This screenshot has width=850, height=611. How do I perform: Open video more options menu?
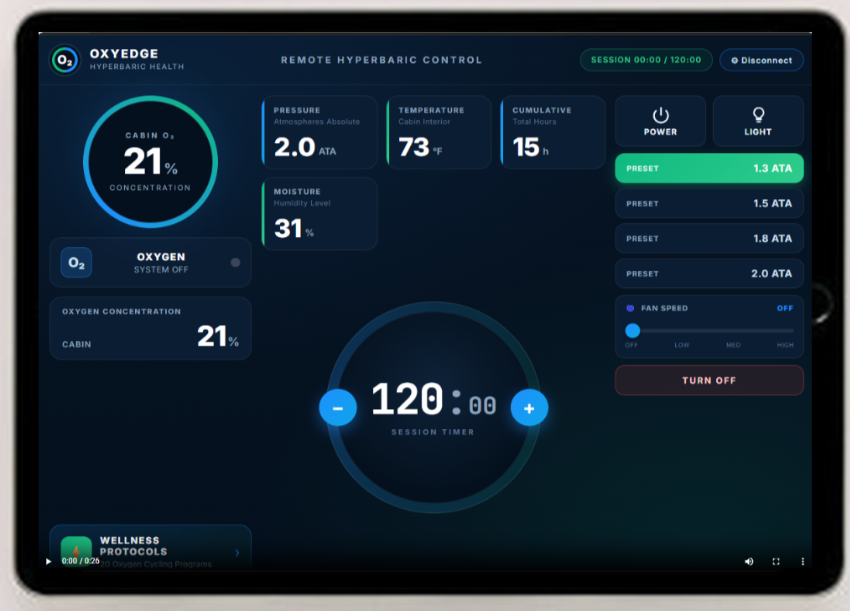803,562
